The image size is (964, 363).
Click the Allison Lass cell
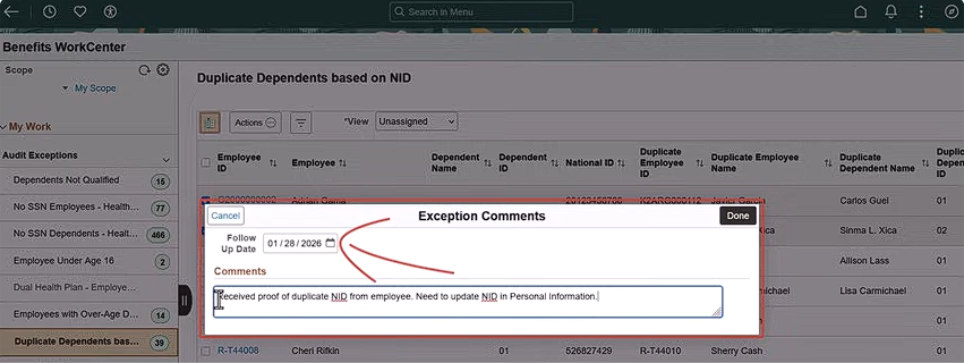click(864, 260)
